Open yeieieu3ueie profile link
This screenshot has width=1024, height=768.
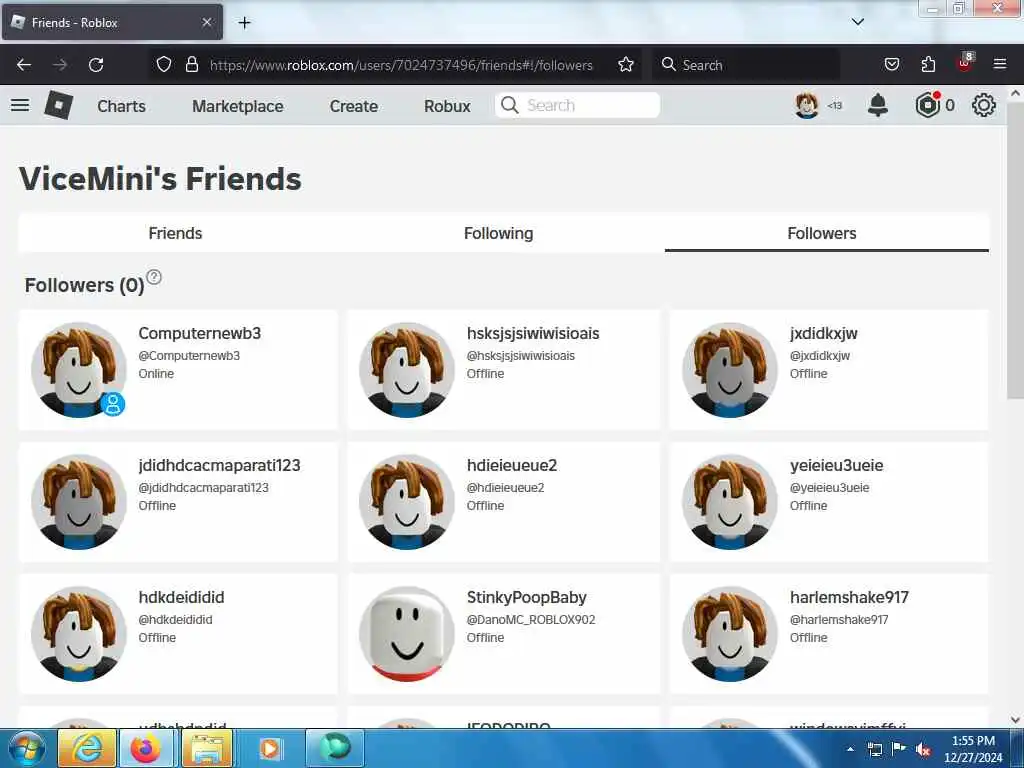pos(836,465)
